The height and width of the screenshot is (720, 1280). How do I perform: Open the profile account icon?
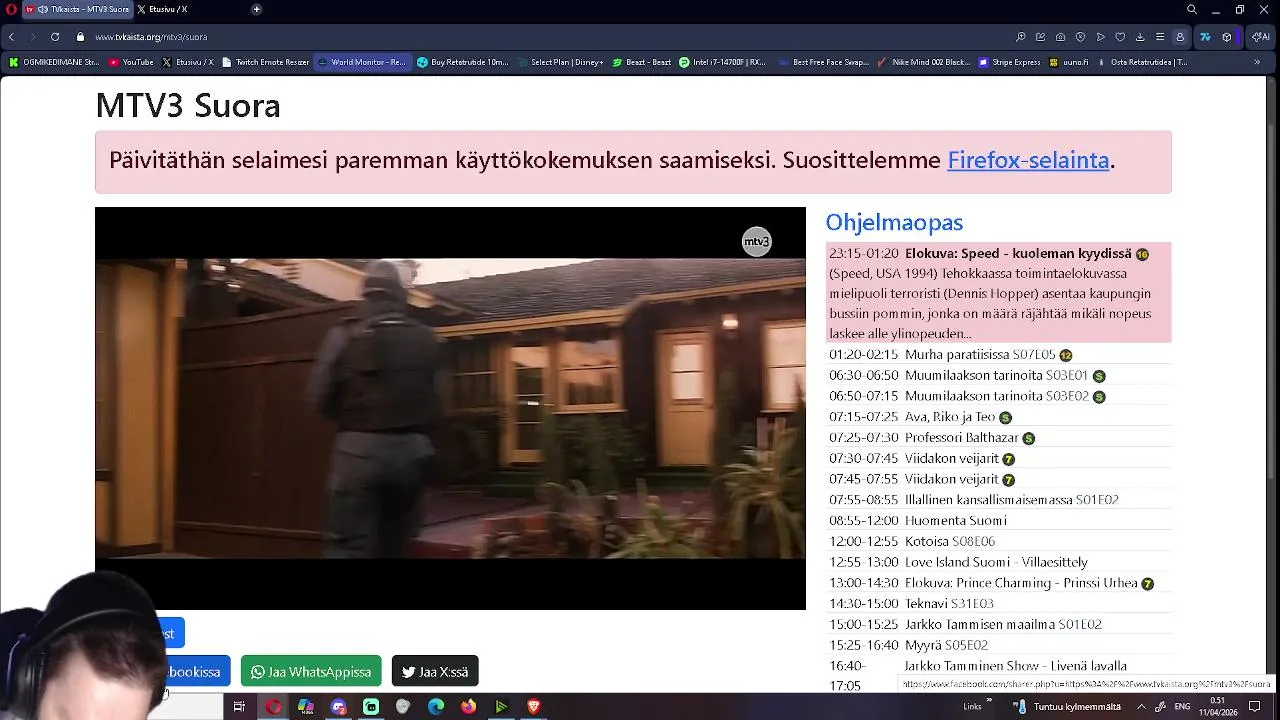[x=1180, y=37]
